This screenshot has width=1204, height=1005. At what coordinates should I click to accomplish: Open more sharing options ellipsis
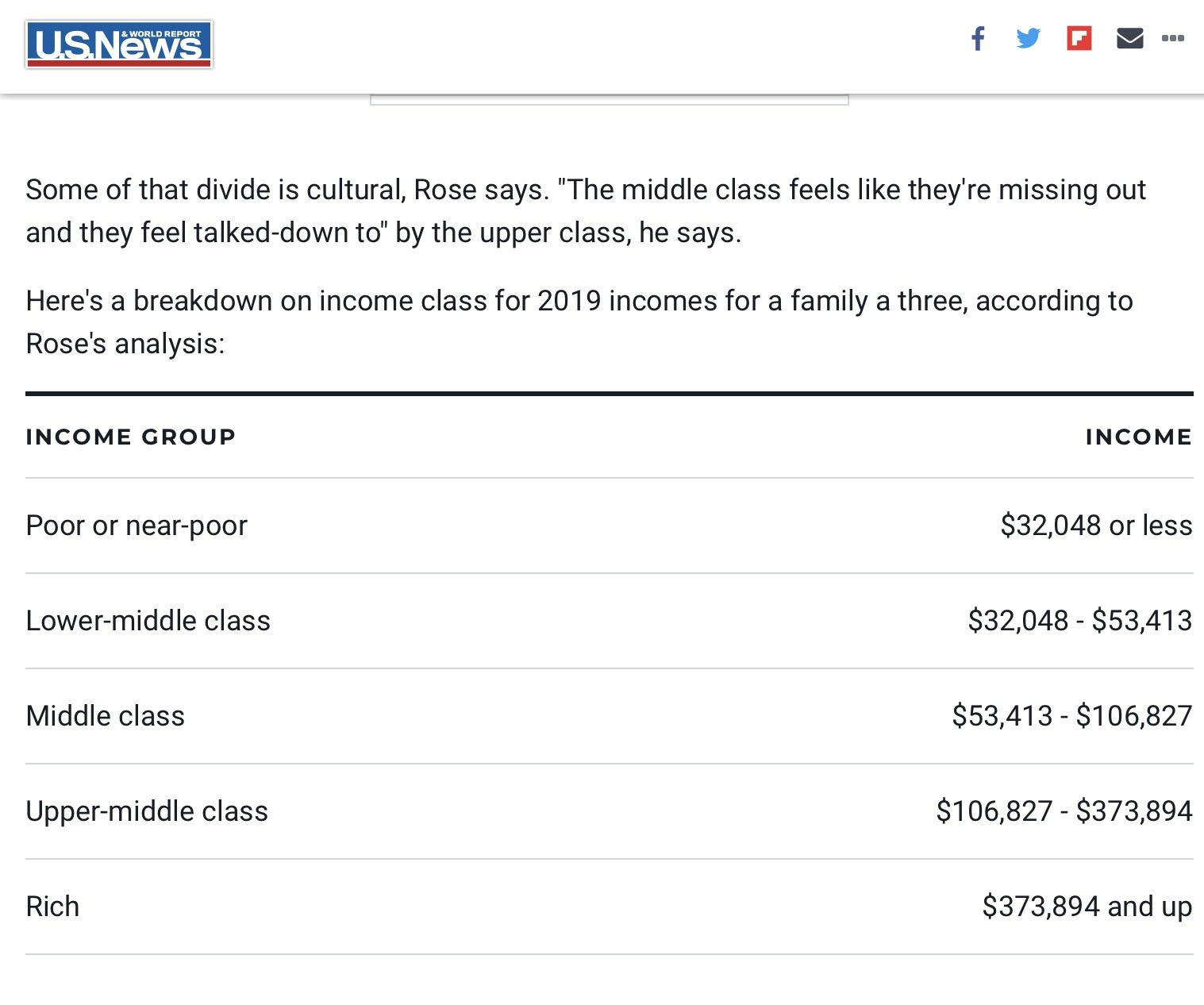(1172, 38)
